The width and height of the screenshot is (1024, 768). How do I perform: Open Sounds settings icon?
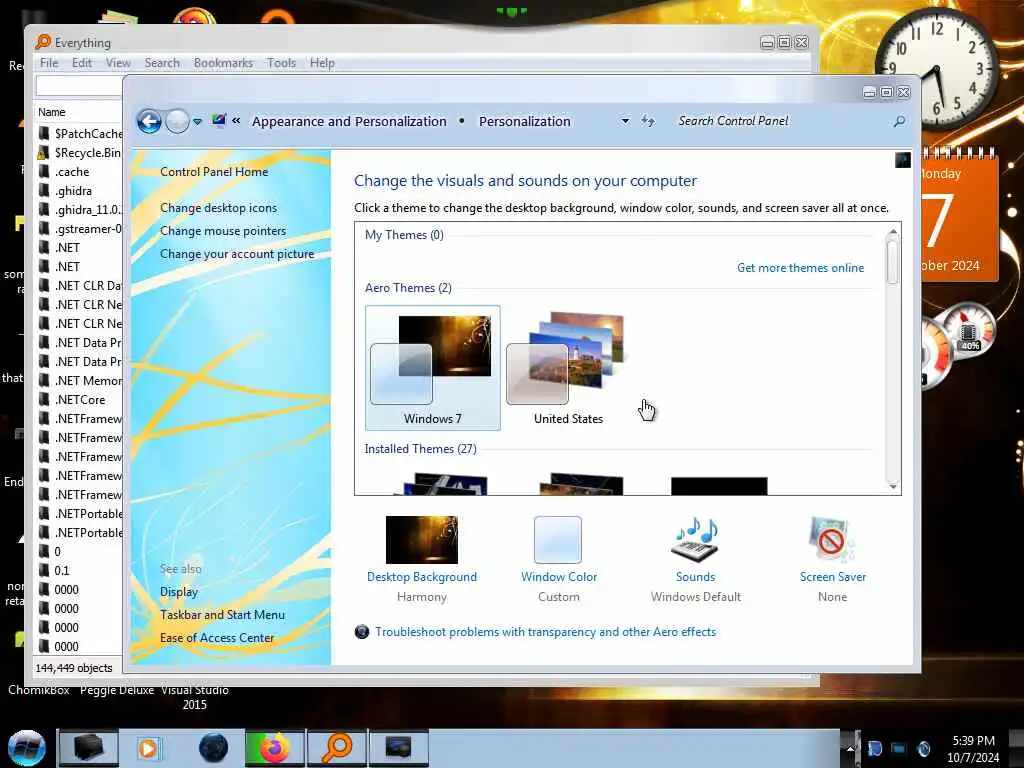(x=696, y=539)
